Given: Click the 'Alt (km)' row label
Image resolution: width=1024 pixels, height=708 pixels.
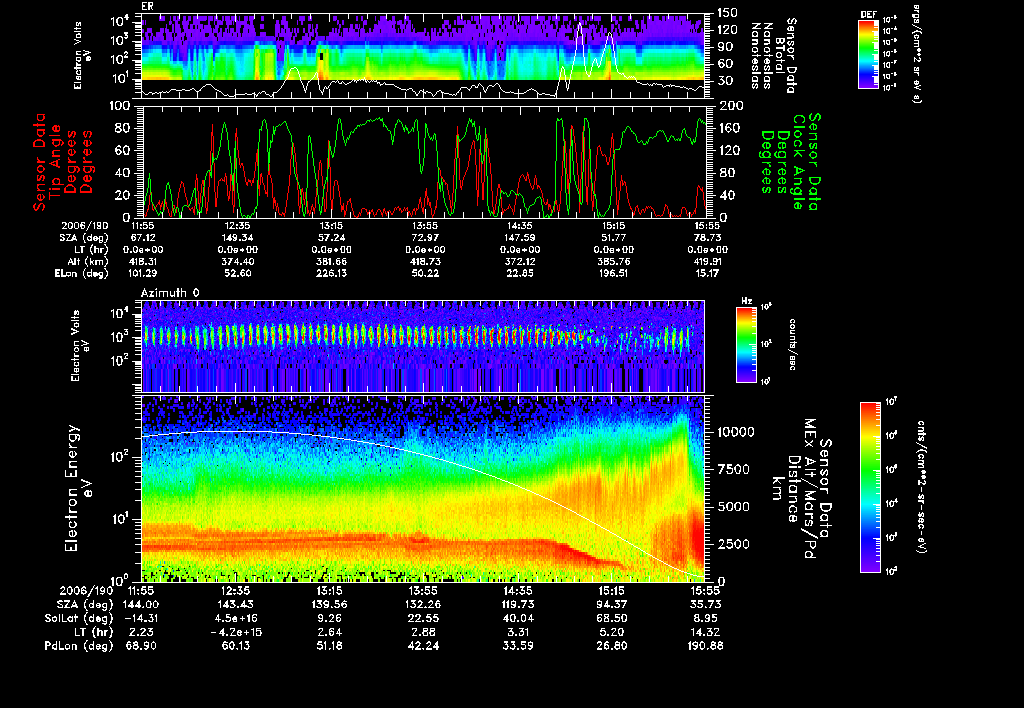Looking at the screenshot, I should 88,261.
